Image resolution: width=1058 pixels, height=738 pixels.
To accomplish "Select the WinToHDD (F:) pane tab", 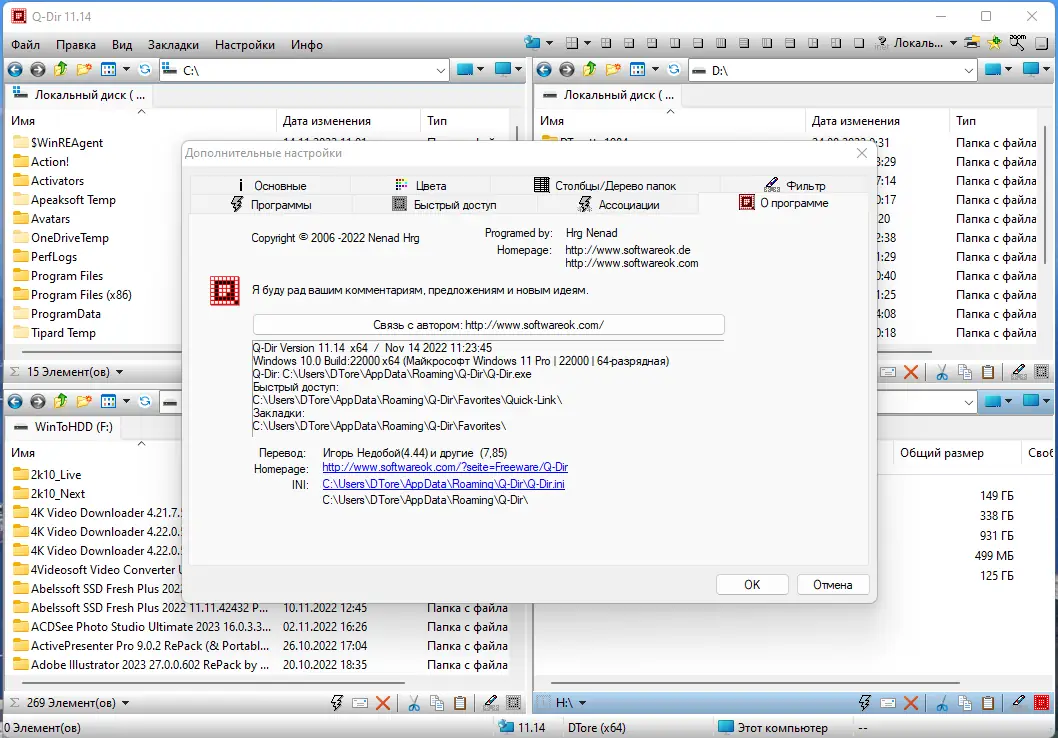I will 65,426.
